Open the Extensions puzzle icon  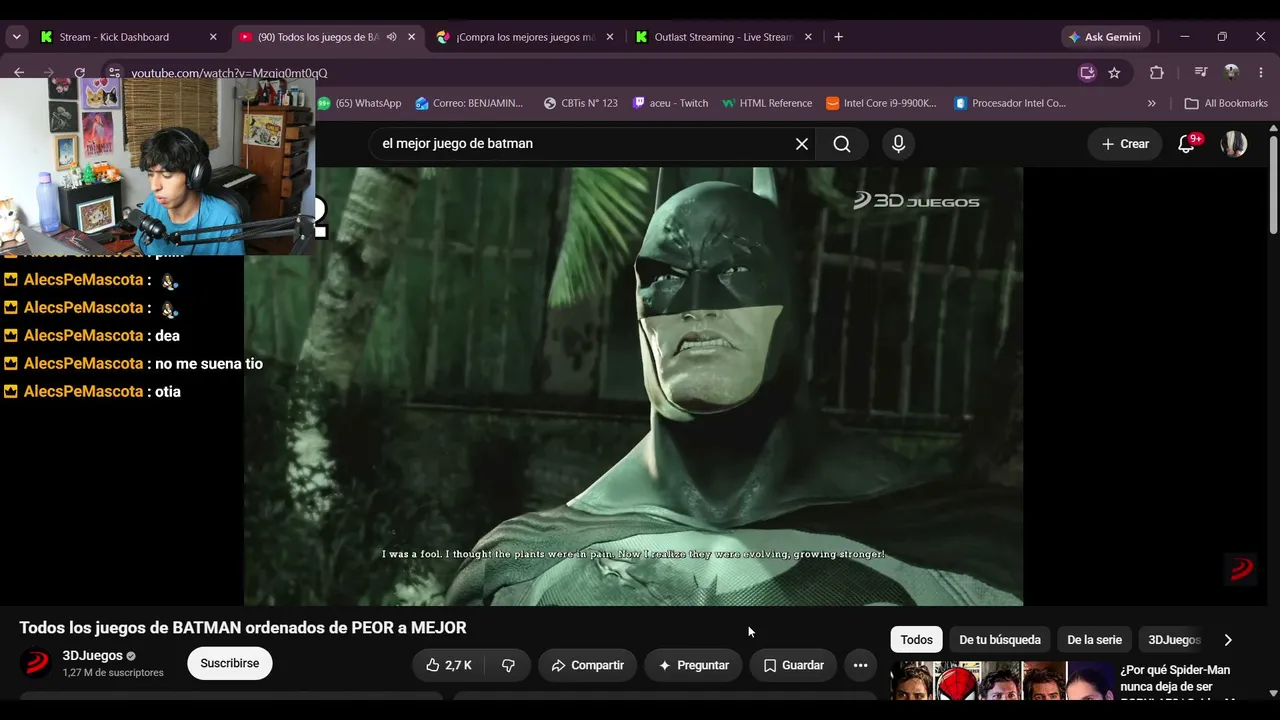tap(1157, 73)
